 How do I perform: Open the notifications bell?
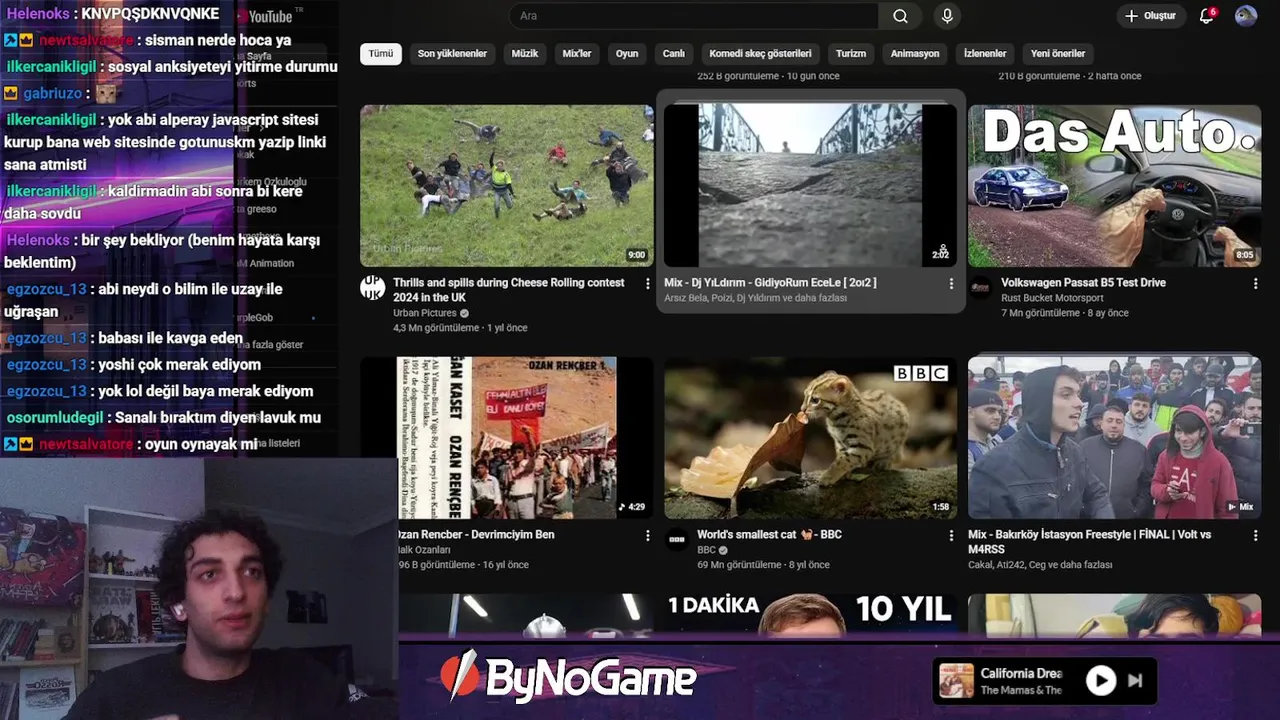(1207, 16)
